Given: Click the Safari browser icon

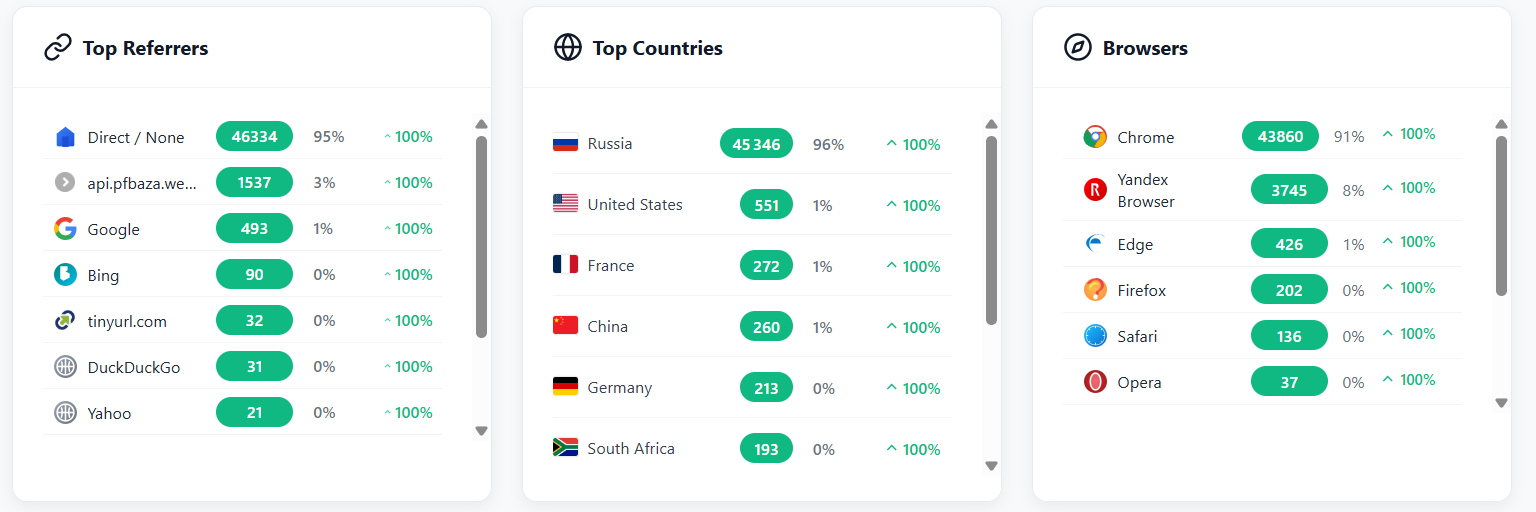Looking at the screenshot, I should click(x=1095, y=336).
